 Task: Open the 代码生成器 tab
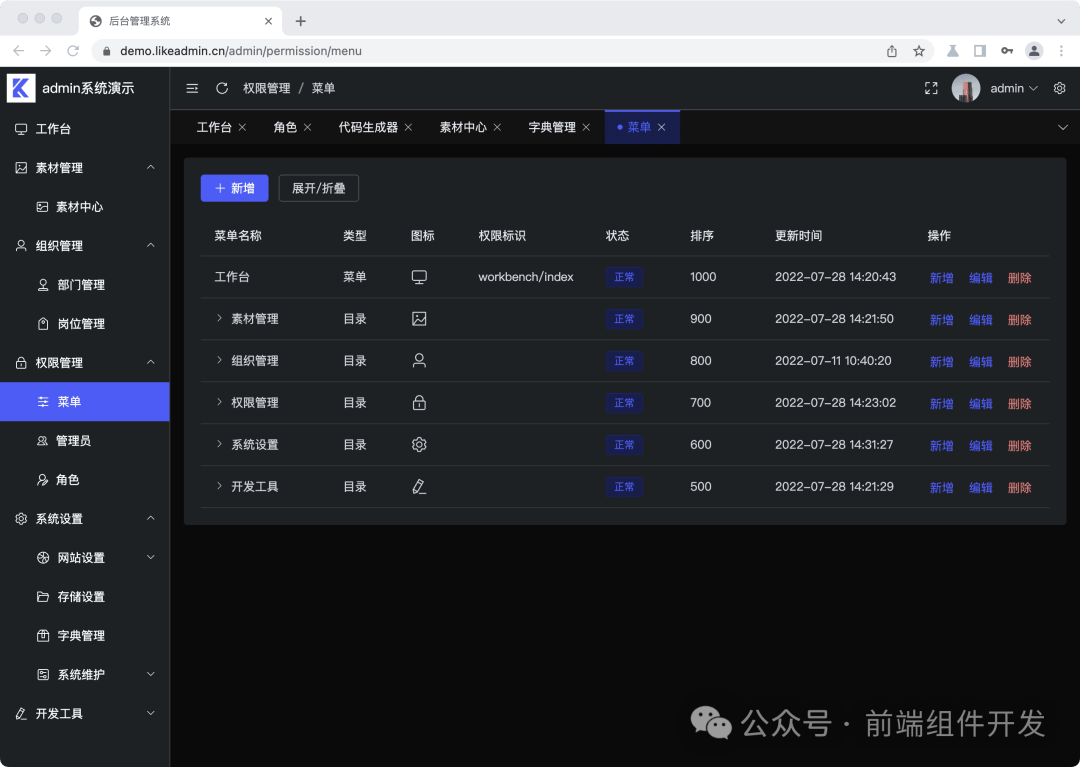click(x=369, y=127)
